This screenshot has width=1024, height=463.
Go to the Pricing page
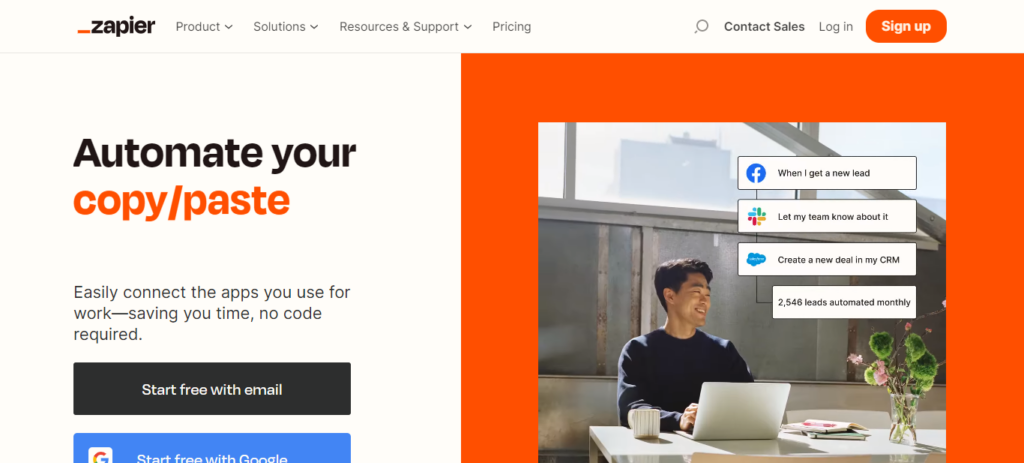tap(511, 27)
